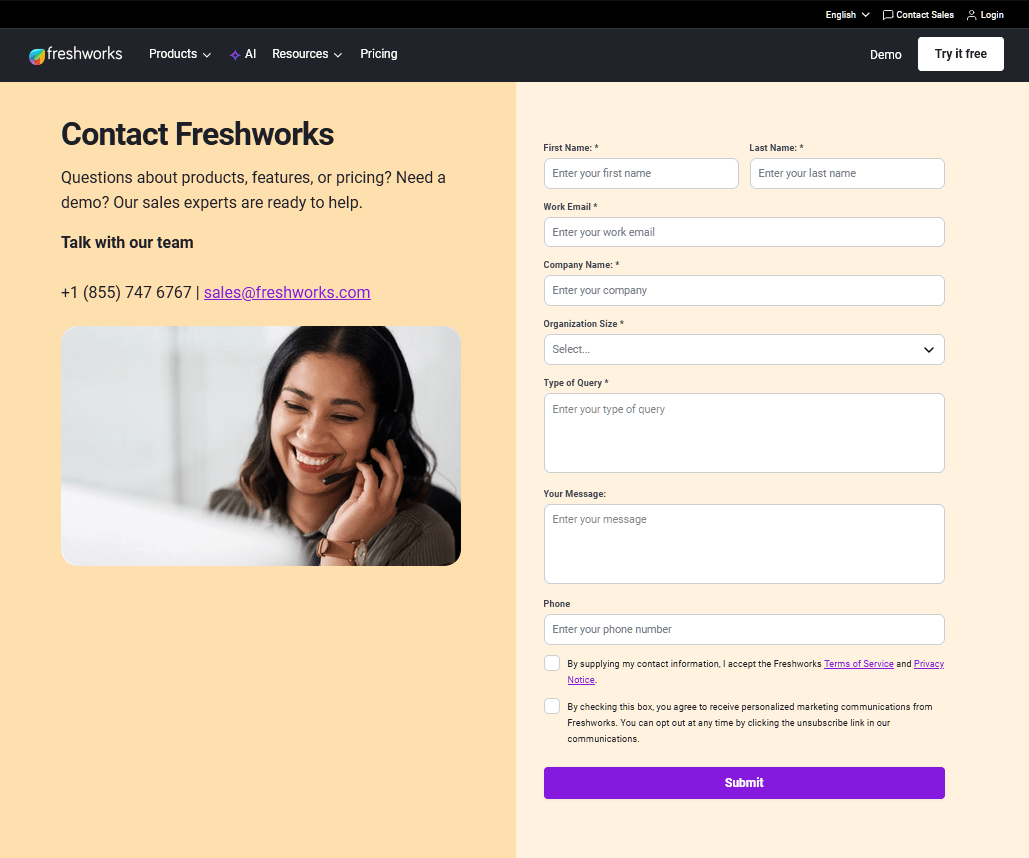Click the Talk with our team text
Image resolution: width=1029 pixels, height=858 pixels.
point(127,242)
